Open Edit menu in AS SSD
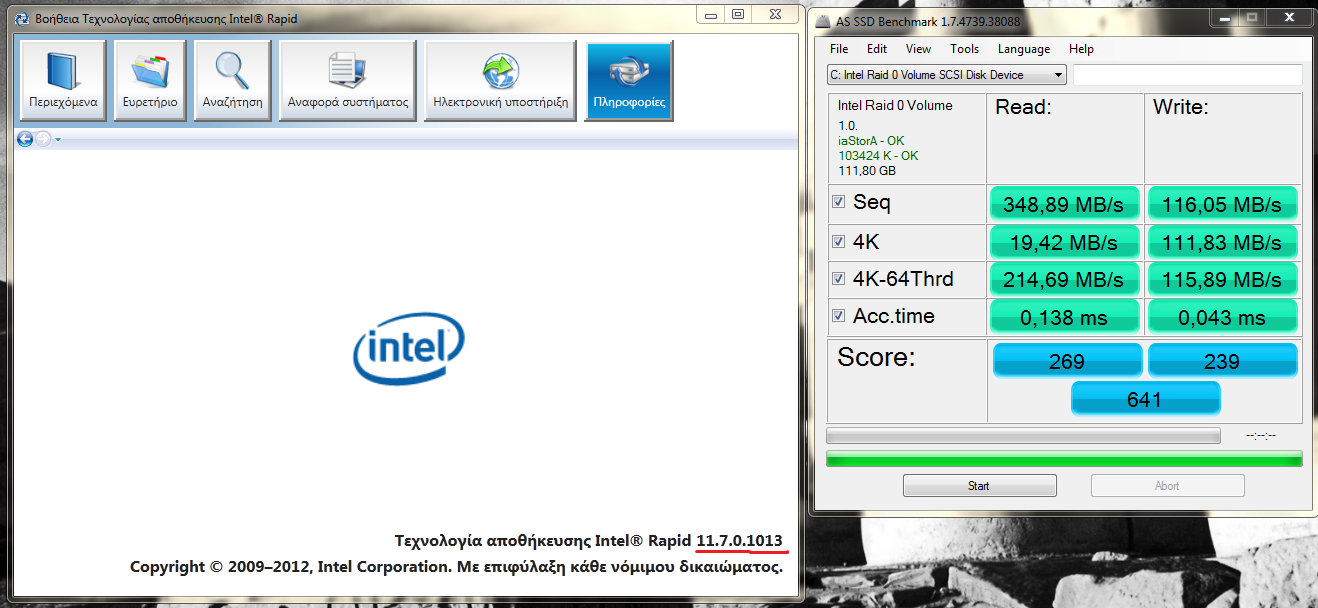The width and height of the screenshot is (1318, 608). coord(877,49)
